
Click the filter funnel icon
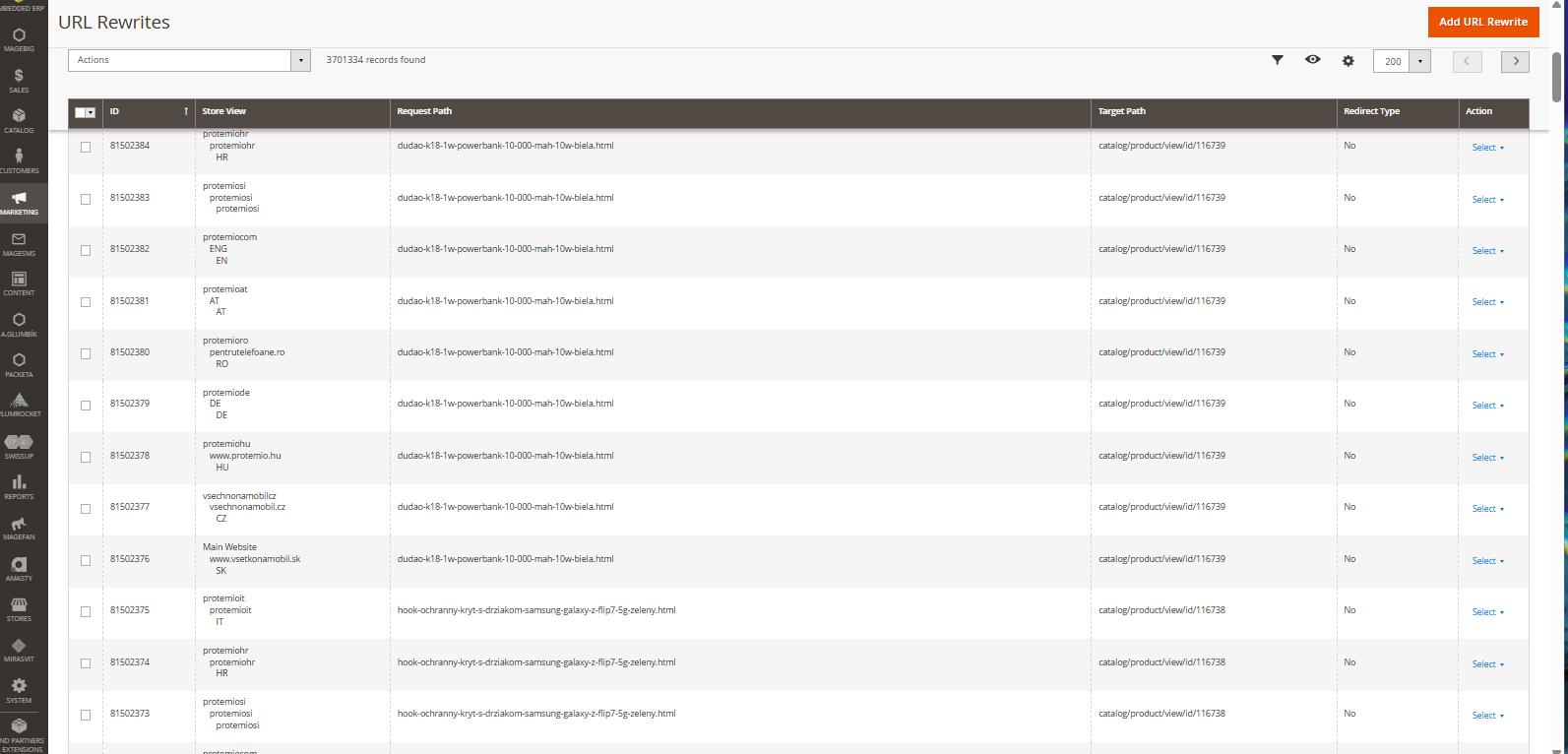pyautogui.click(x=1278, y=60)
